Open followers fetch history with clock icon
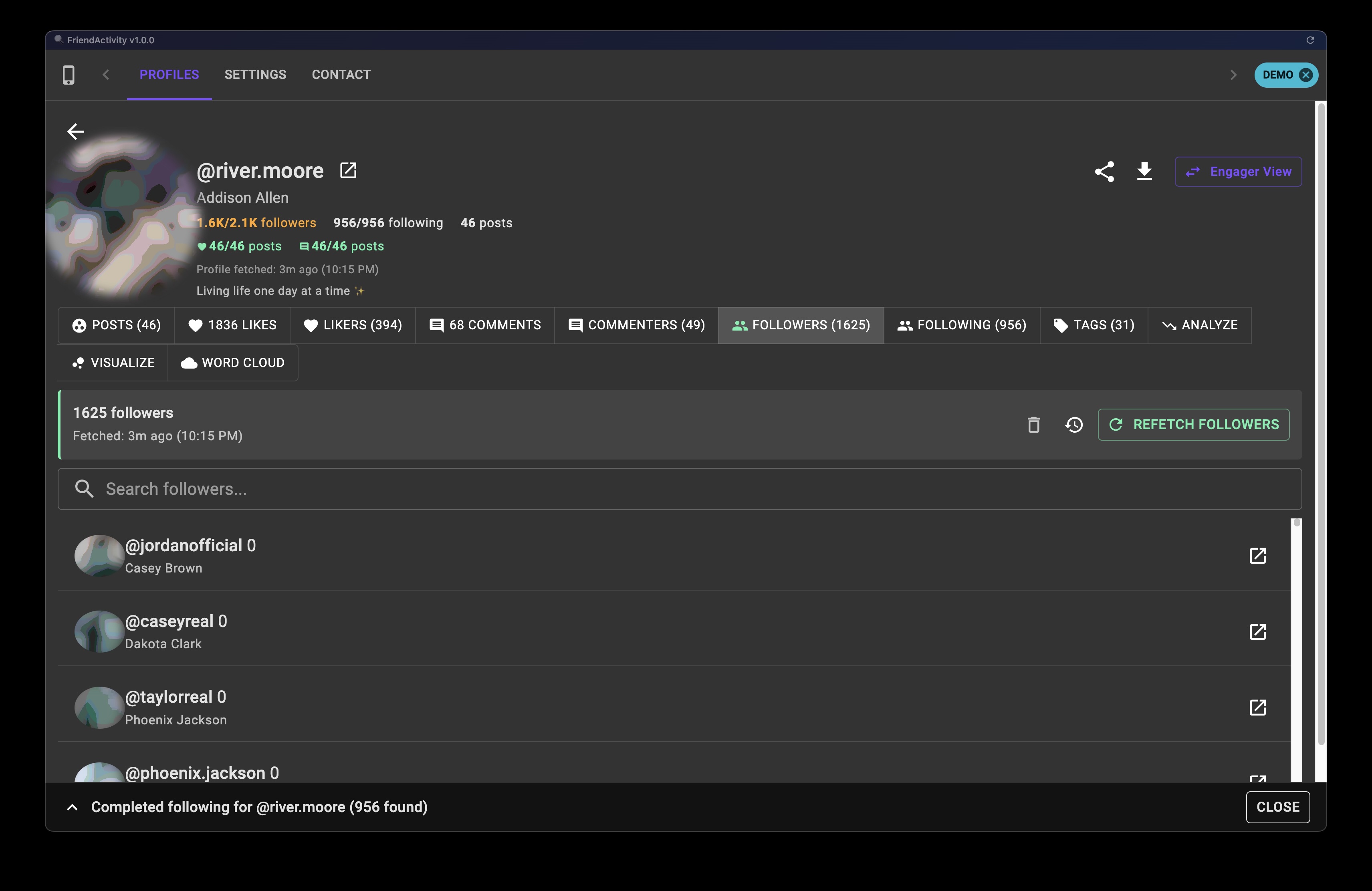The height and width of the screenshot is (891, 1372). pyautogui.click(x=1073, y=424)
